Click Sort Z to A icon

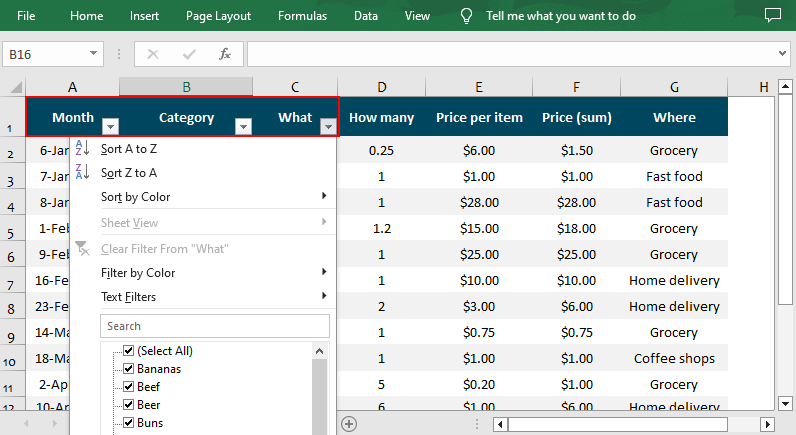pyautogui.click(x=82, y=172)
